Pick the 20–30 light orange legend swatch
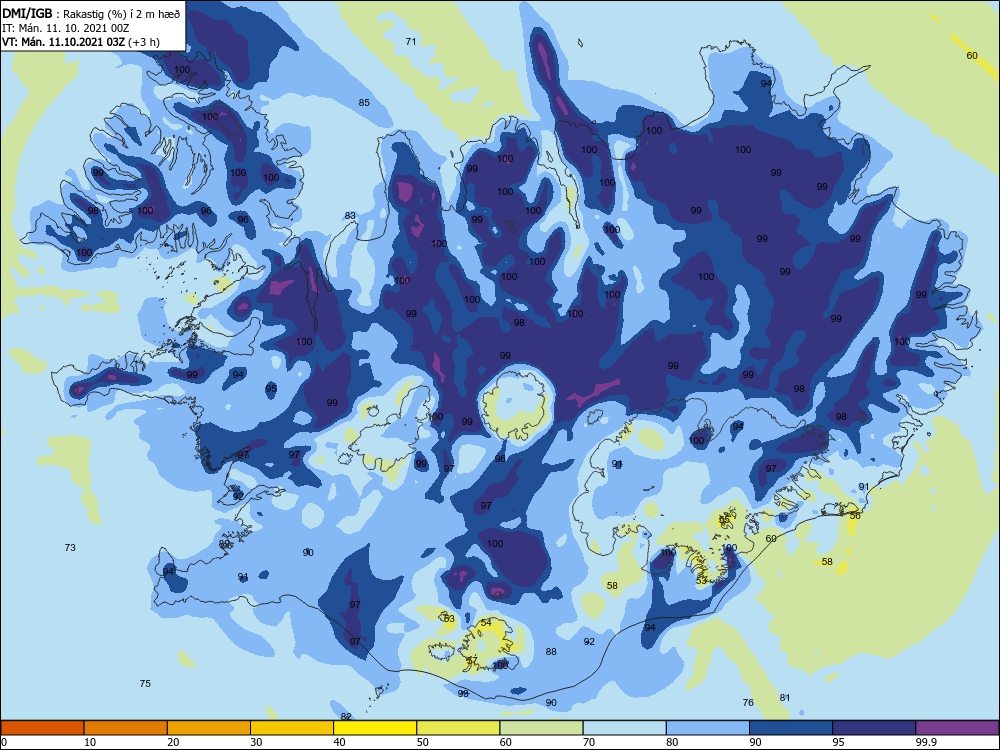 (209, 728)
